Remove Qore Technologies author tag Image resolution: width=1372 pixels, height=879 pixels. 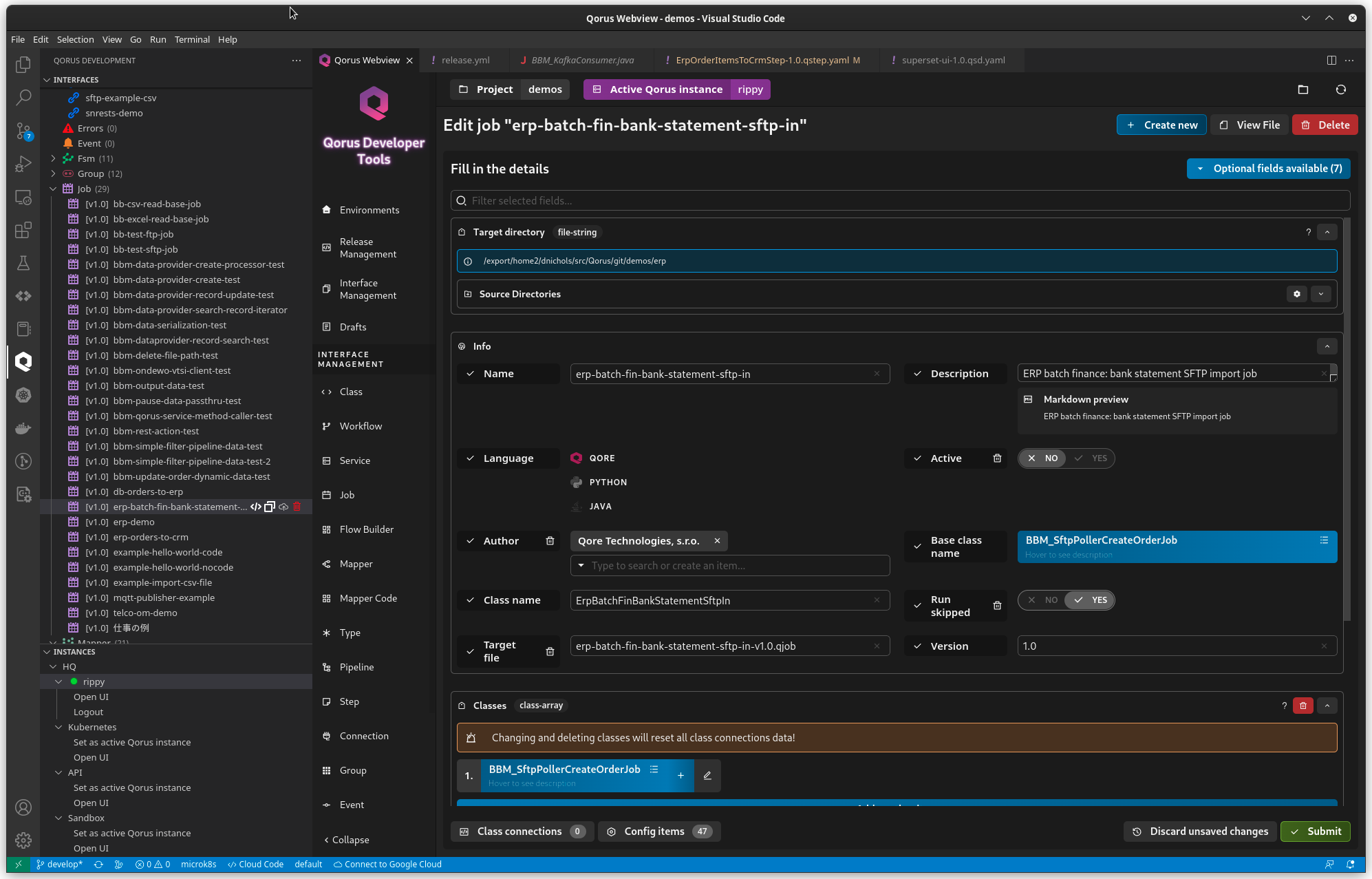click(x=717, y=541)
